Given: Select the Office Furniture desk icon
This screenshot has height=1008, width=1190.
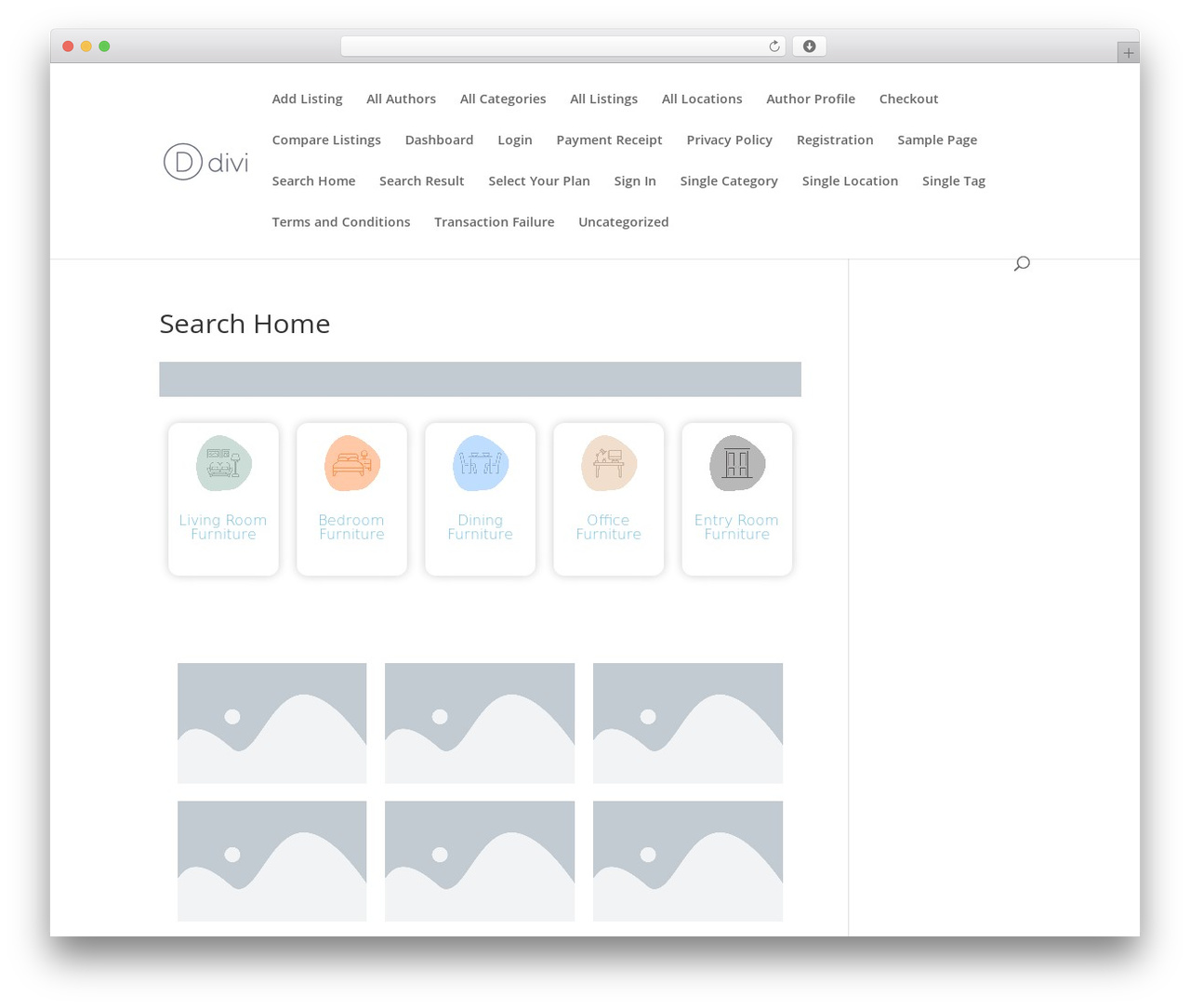Looking at the screenshot, I should [x=608, y=463].
